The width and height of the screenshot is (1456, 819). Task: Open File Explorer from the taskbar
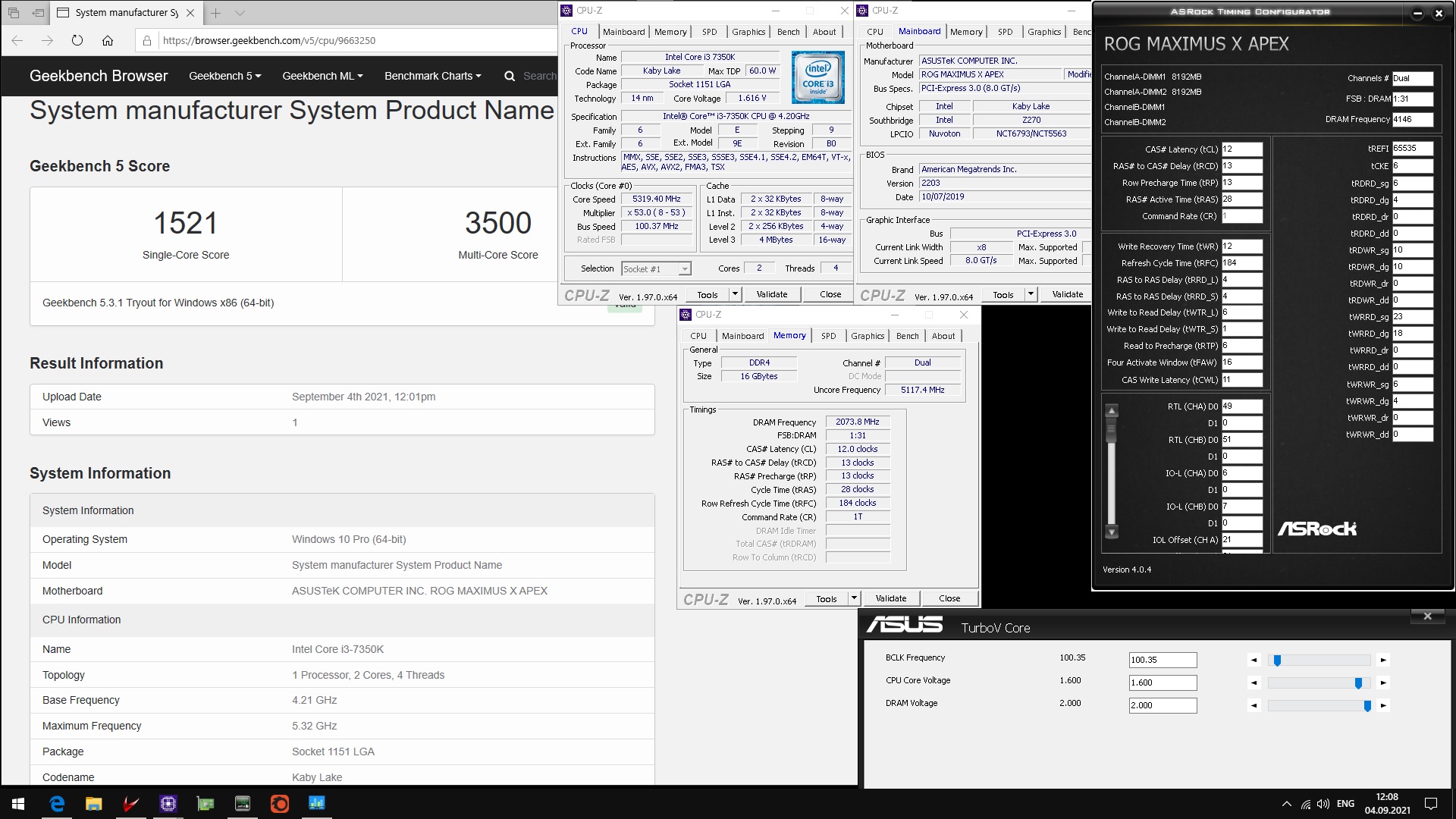tap(93, 803)
